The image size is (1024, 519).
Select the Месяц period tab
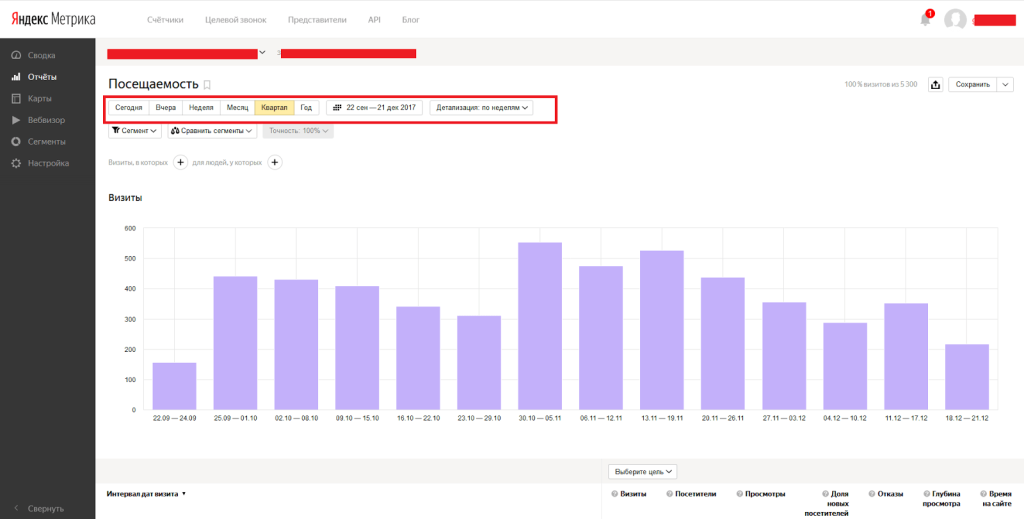point(237,107)
